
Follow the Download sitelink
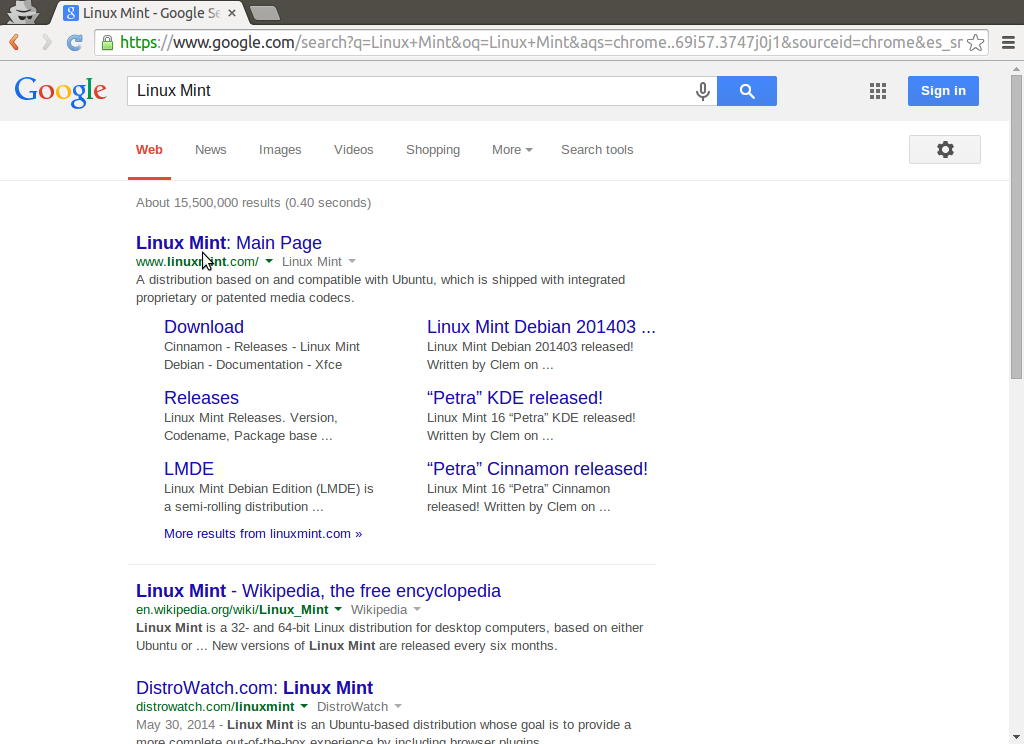coord(203,327)
